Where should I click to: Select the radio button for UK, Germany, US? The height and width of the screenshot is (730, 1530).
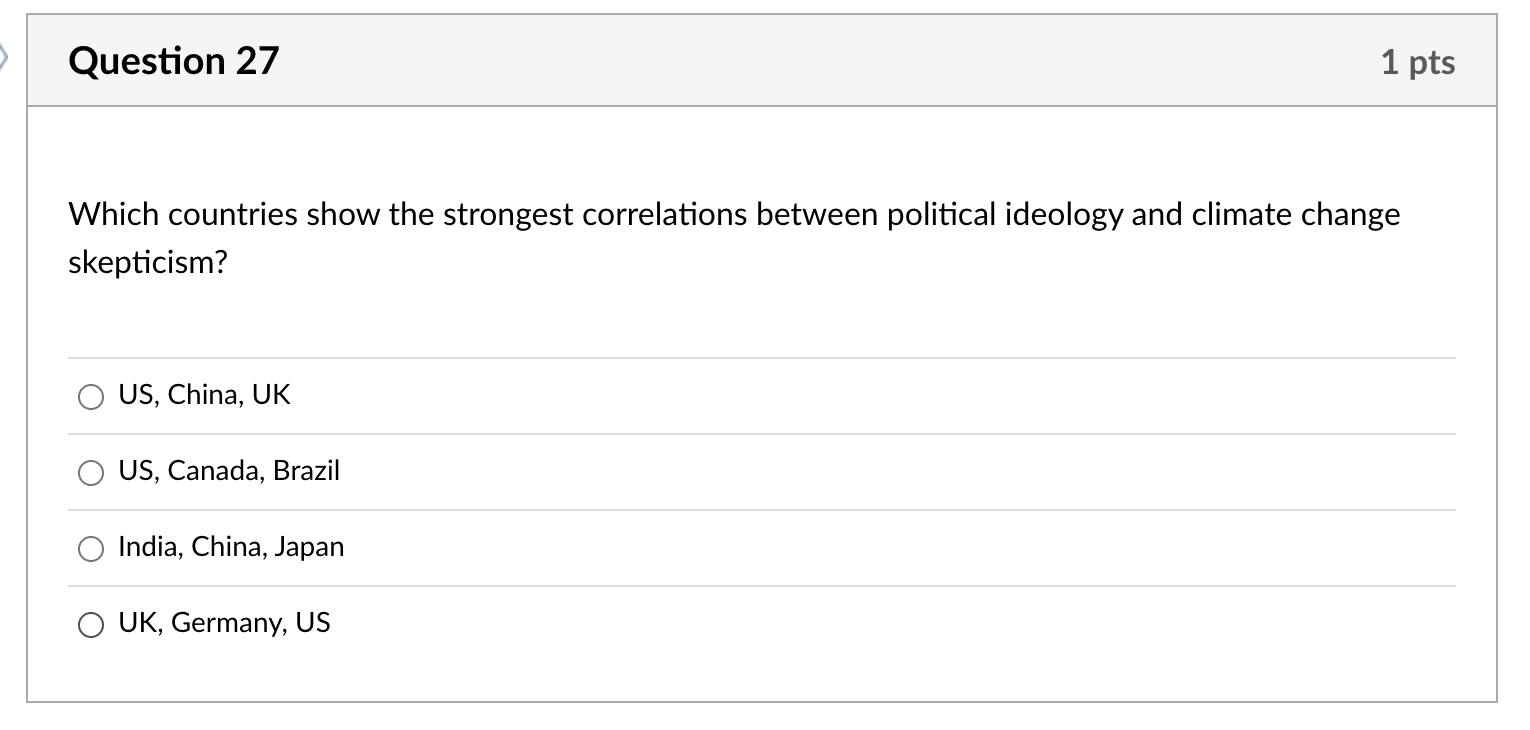tap(91, 624)
